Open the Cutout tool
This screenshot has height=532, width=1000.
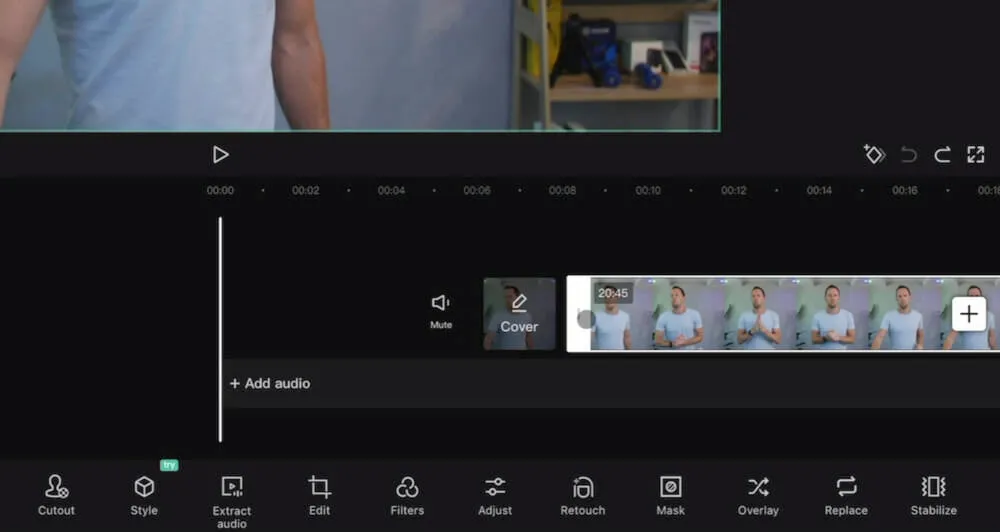point(56,495)
